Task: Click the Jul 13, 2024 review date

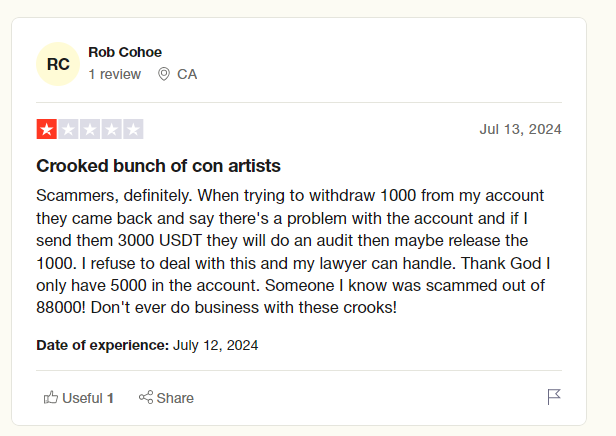Action: click(521, 129)
